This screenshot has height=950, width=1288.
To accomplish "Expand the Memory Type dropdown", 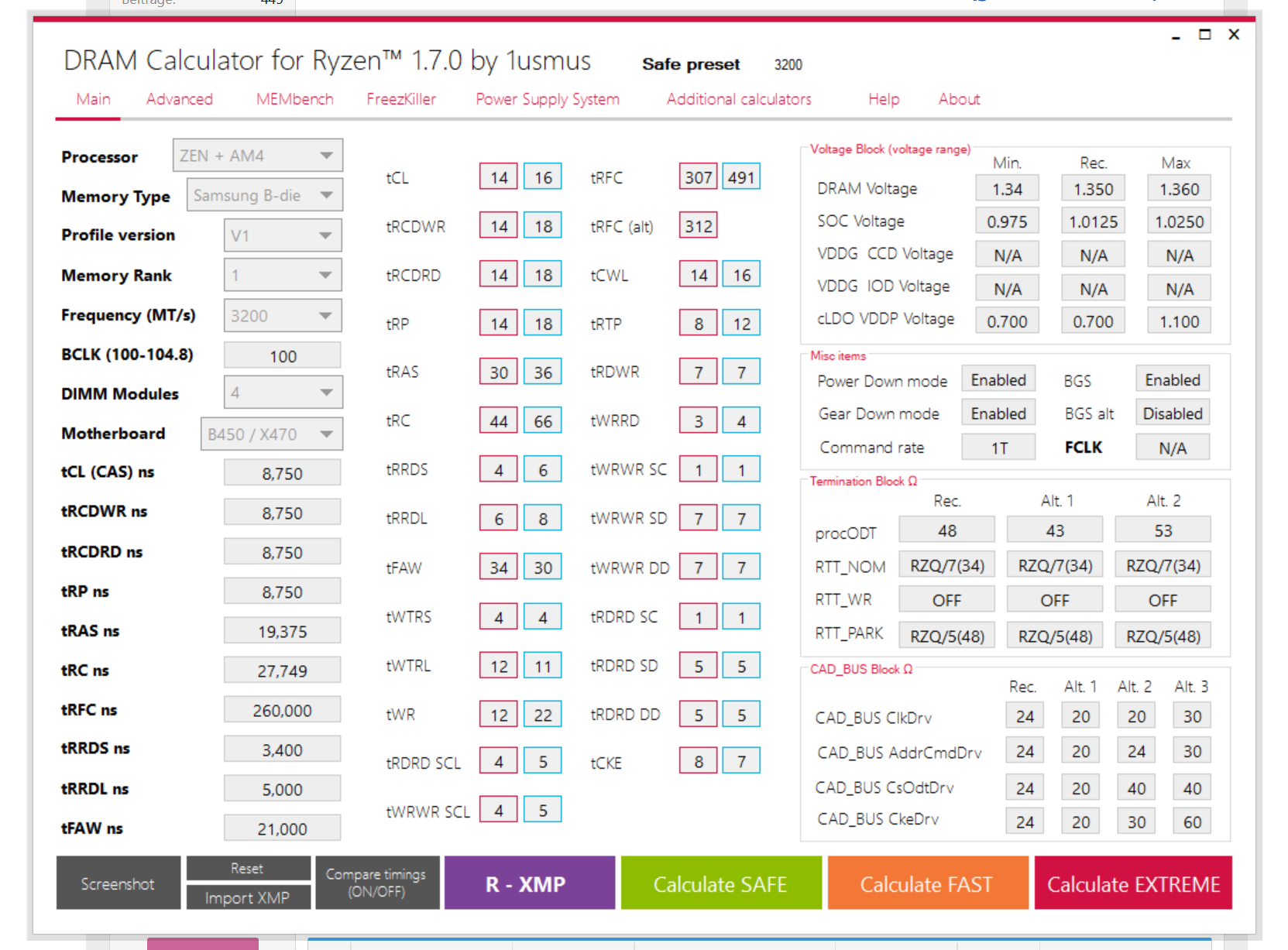I will pyautogui.click(x=265, y=195).
